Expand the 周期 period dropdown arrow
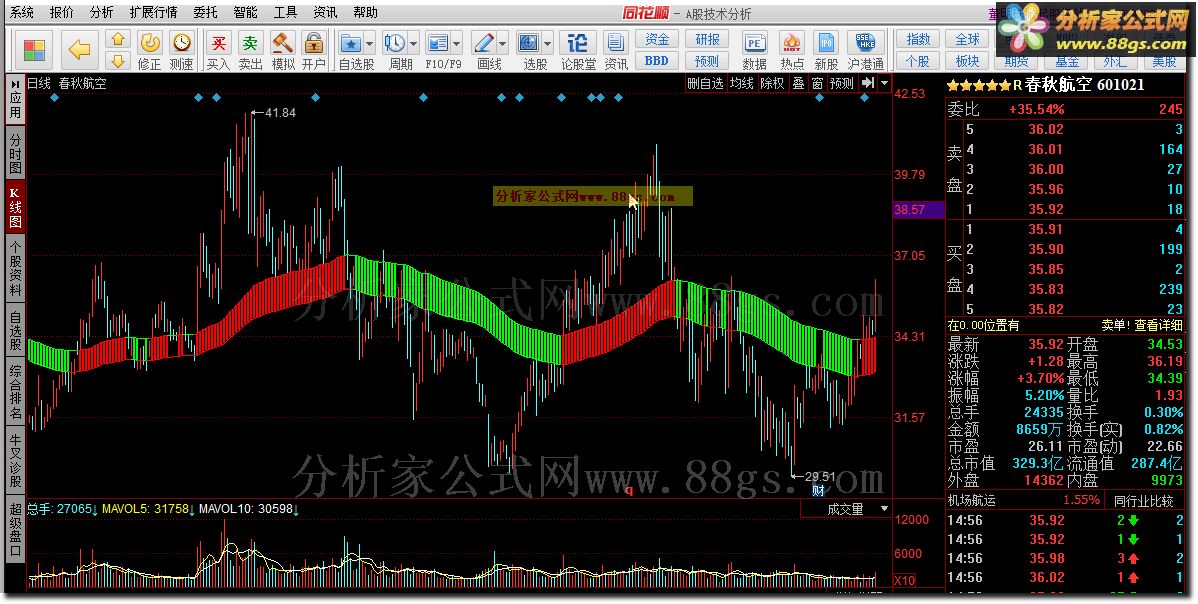Screen dimensions: 1198x604 coord(413,44)
